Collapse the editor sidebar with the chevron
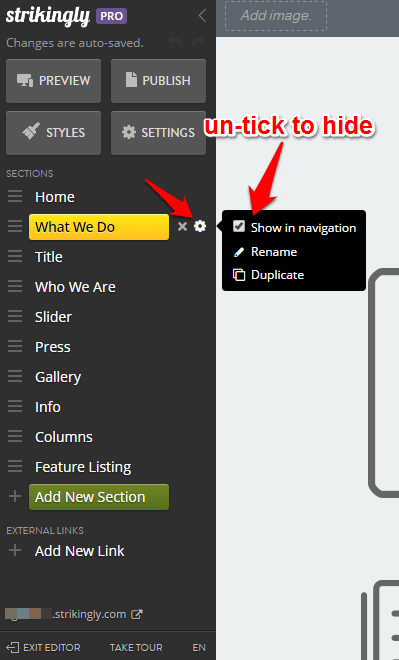 click(202, 16)
